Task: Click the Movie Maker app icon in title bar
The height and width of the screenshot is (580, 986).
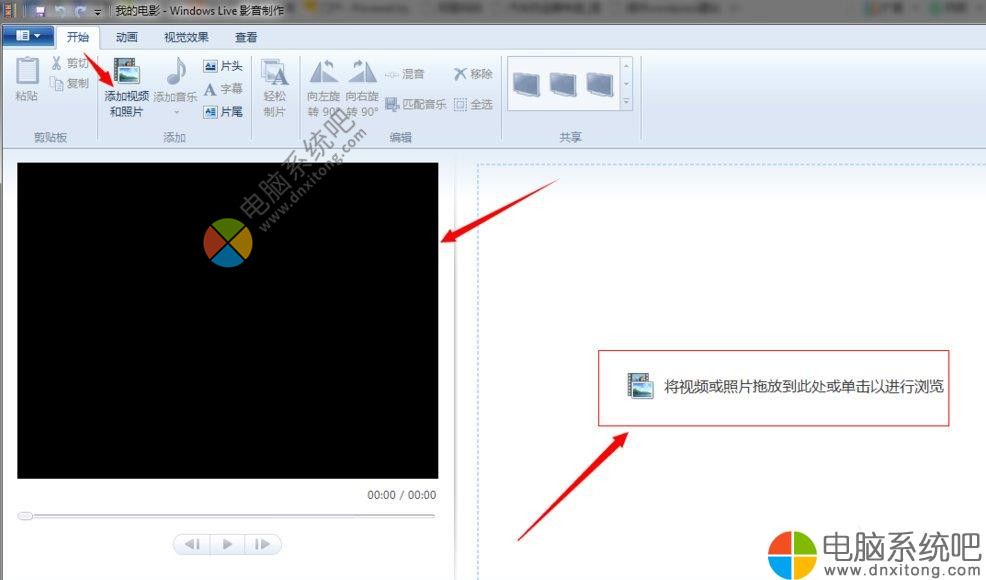Action: (9, 11)
